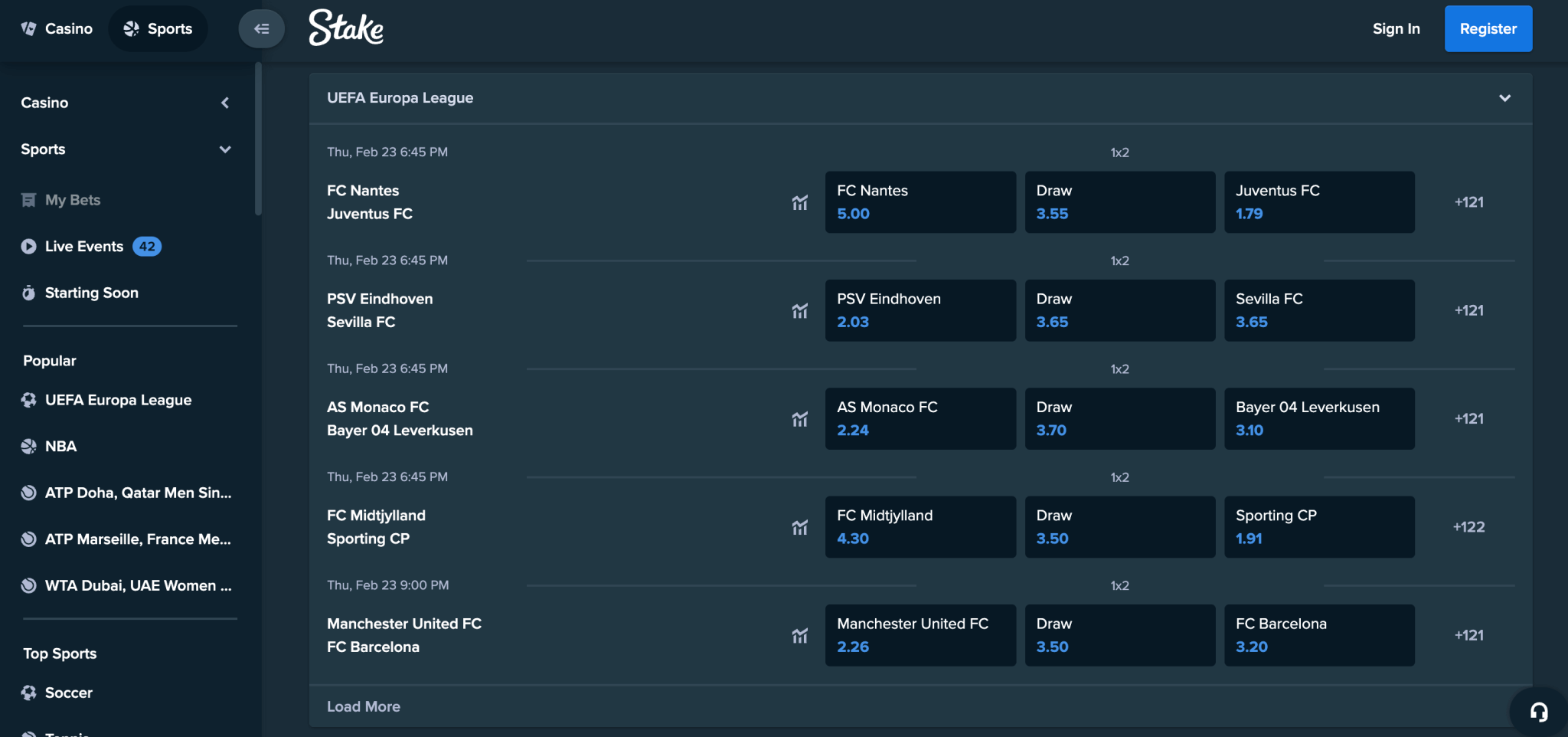Click the My Bets receipt icon
The image size is (1568, 737).
[28, 200]
